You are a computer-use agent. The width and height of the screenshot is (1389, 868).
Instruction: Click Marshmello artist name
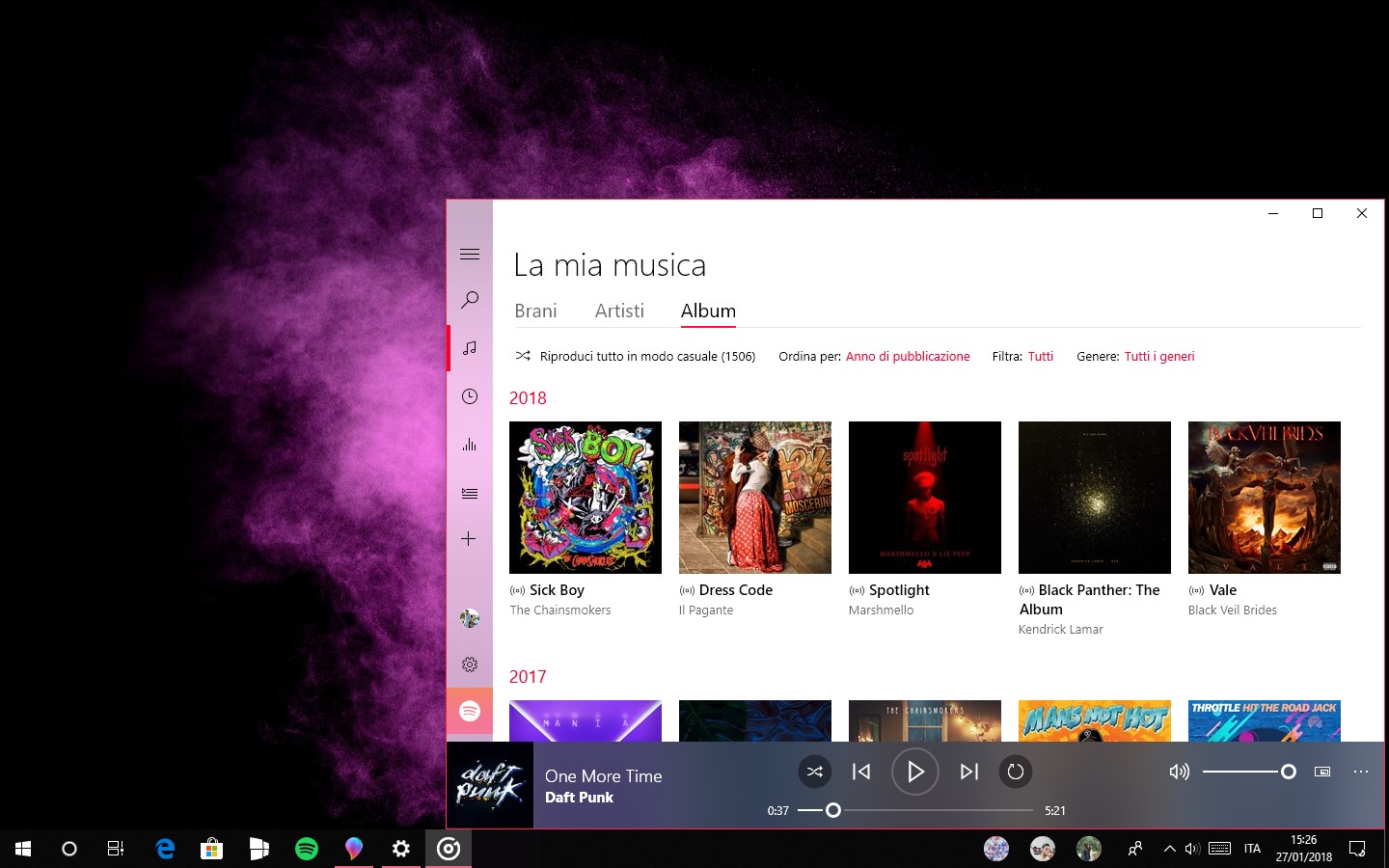pos(882,610)
